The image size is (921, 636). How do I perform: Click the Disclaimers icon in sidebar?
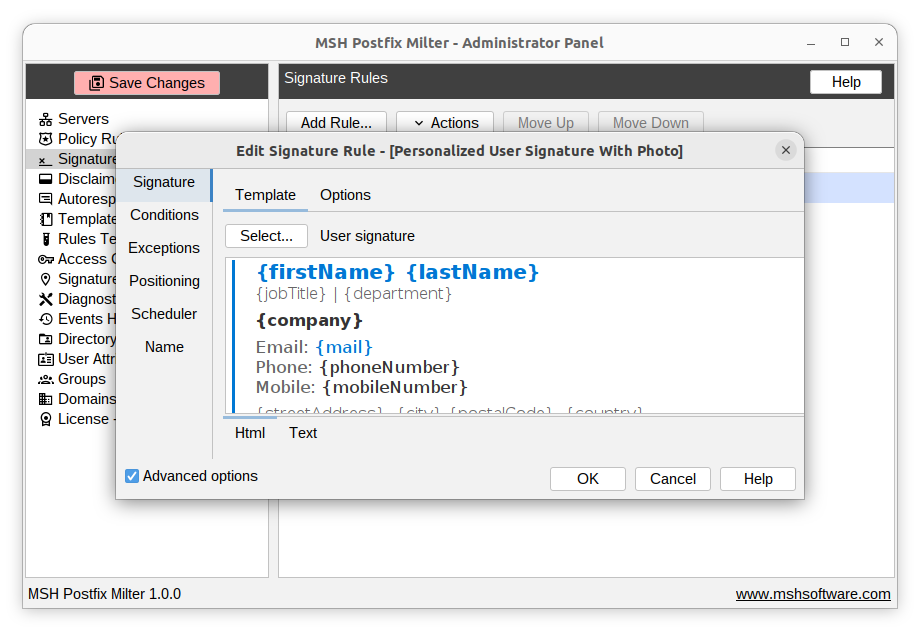click(45, 179)
